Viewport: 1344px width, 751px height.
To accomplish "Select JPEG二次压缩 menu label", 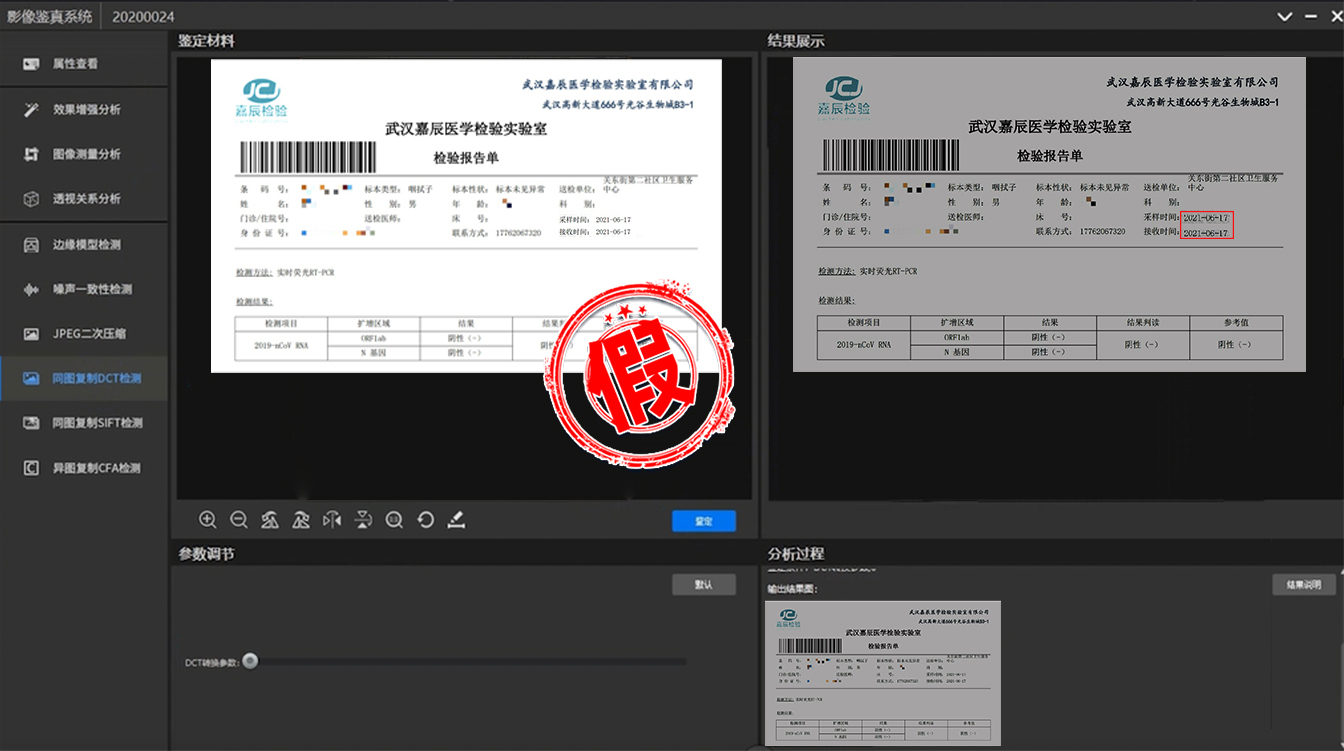I will click(89, 334).
